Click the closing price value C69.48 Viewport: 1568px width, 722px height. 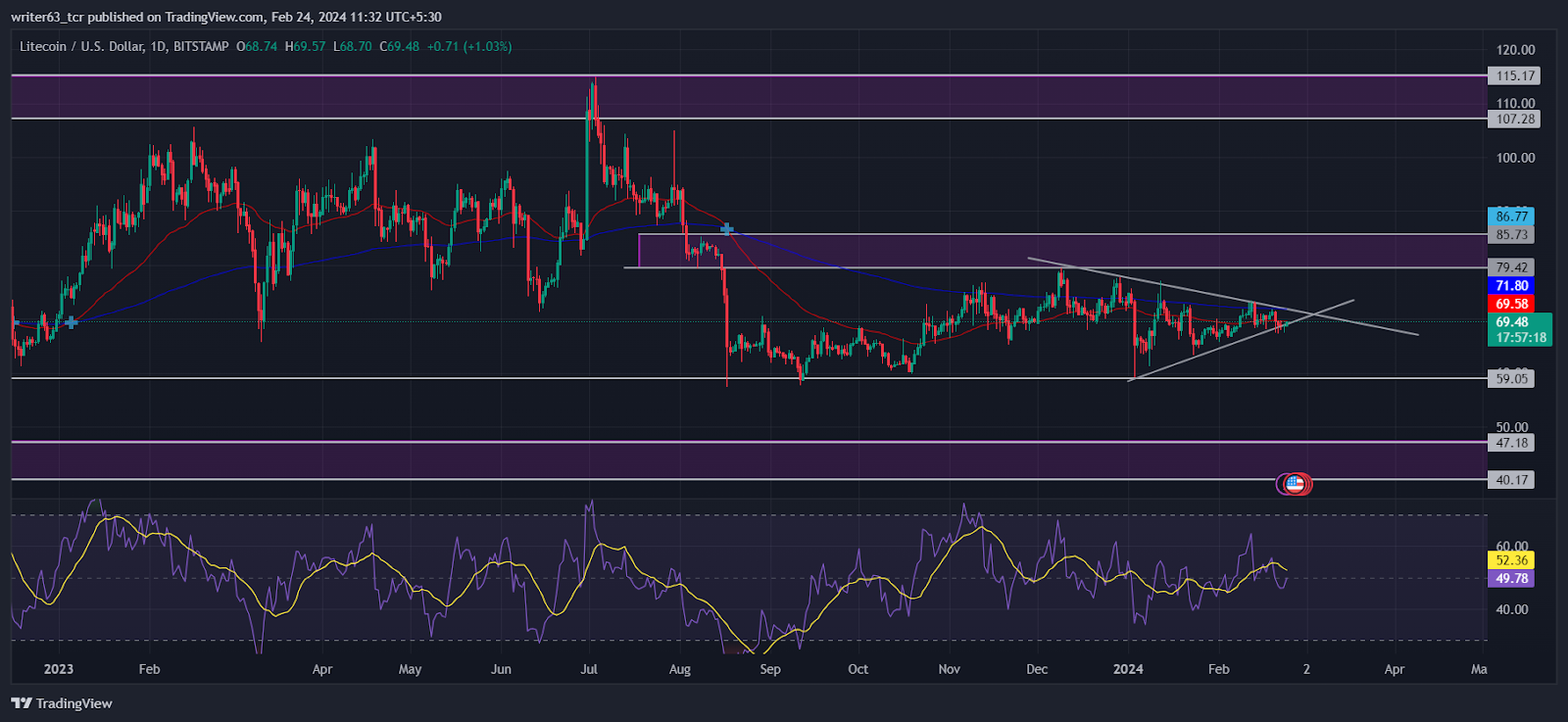[x=400, y=46]
